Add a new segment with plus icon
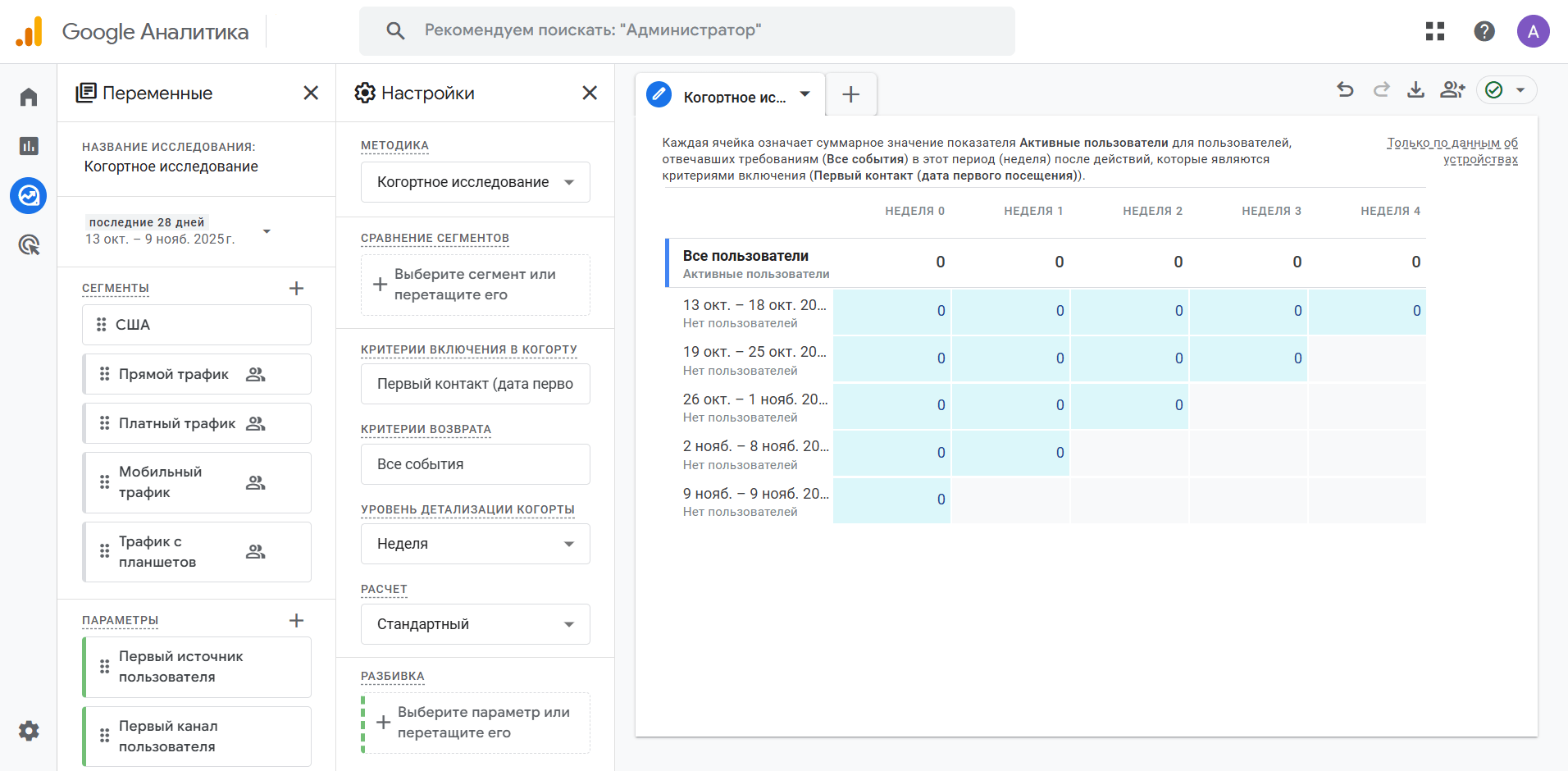The height and width of the screenshot is (771, 1568). point(297,288)
